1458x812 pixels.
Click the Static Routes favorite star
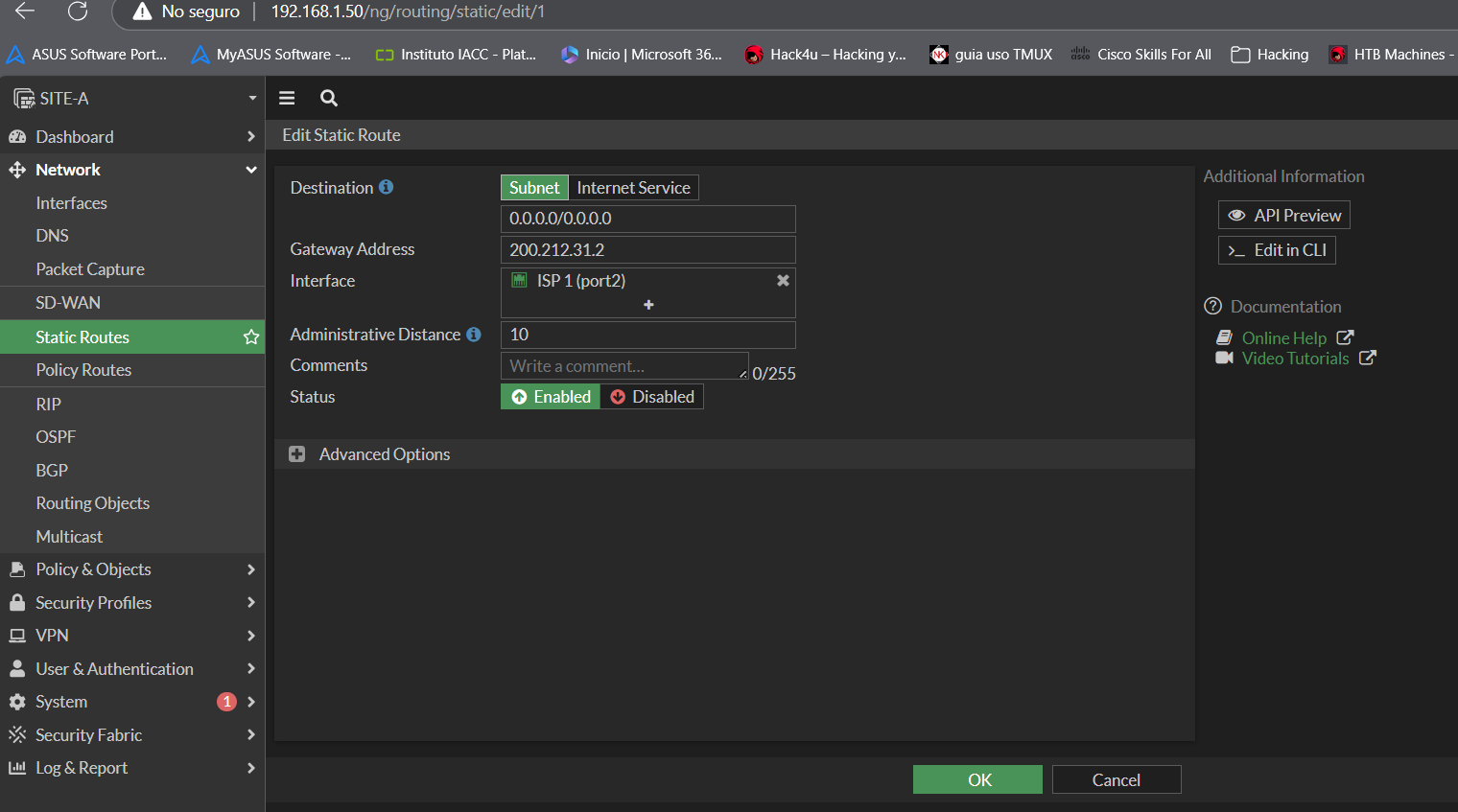click(x=251, y=336)
